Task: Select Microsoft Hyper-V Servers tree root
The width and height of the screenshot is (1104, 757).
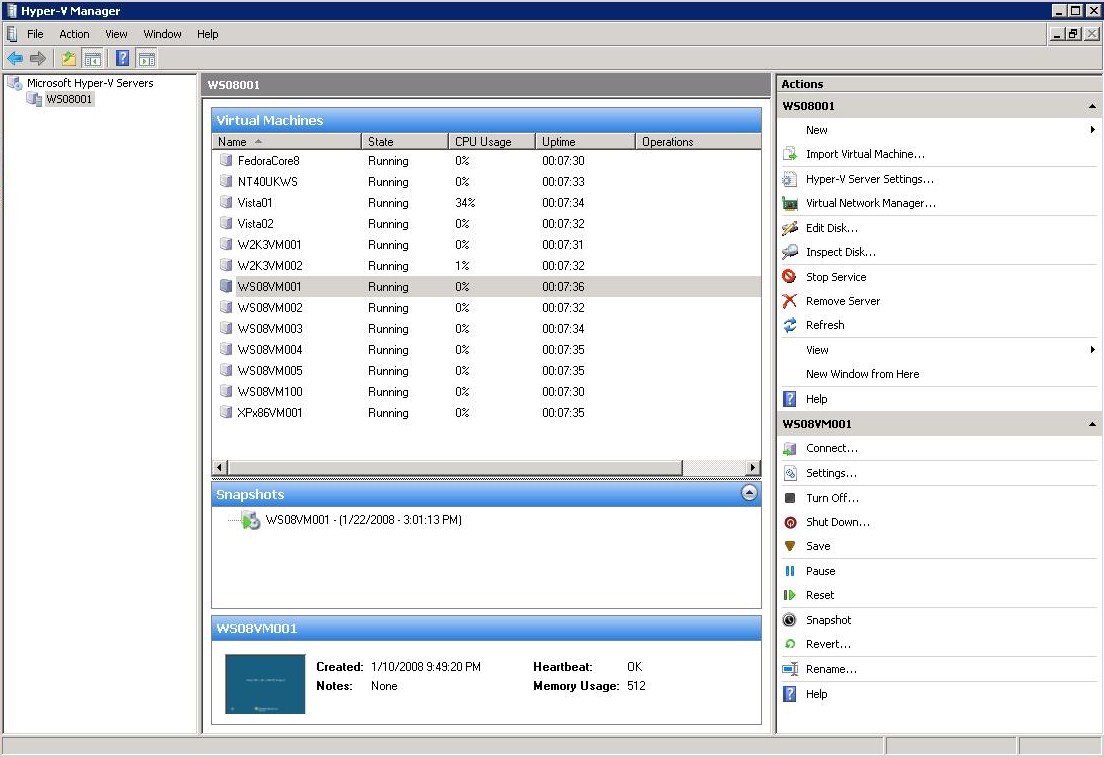Action: [89, 83]
